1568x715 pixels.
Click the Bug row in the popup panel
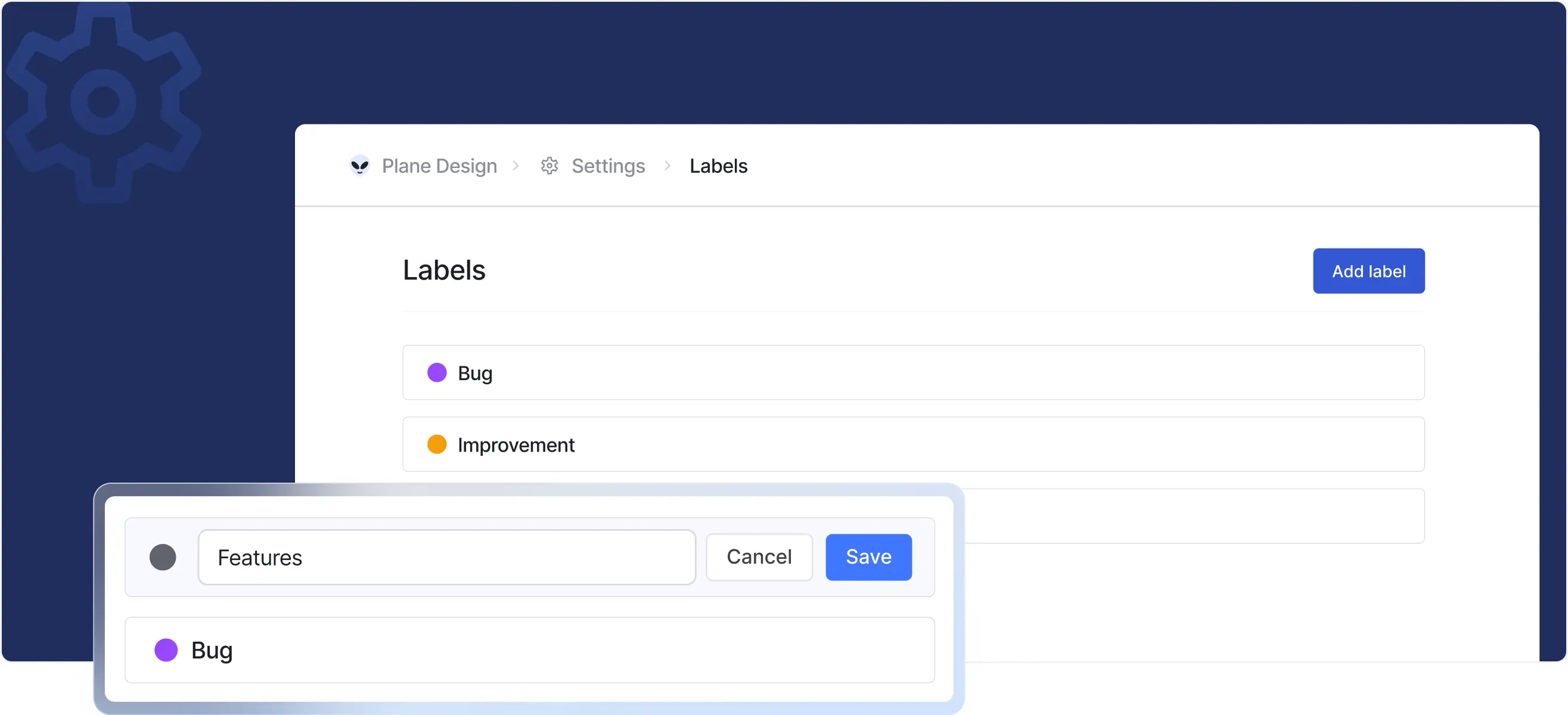pyautogui.click(x=530, y=650)
